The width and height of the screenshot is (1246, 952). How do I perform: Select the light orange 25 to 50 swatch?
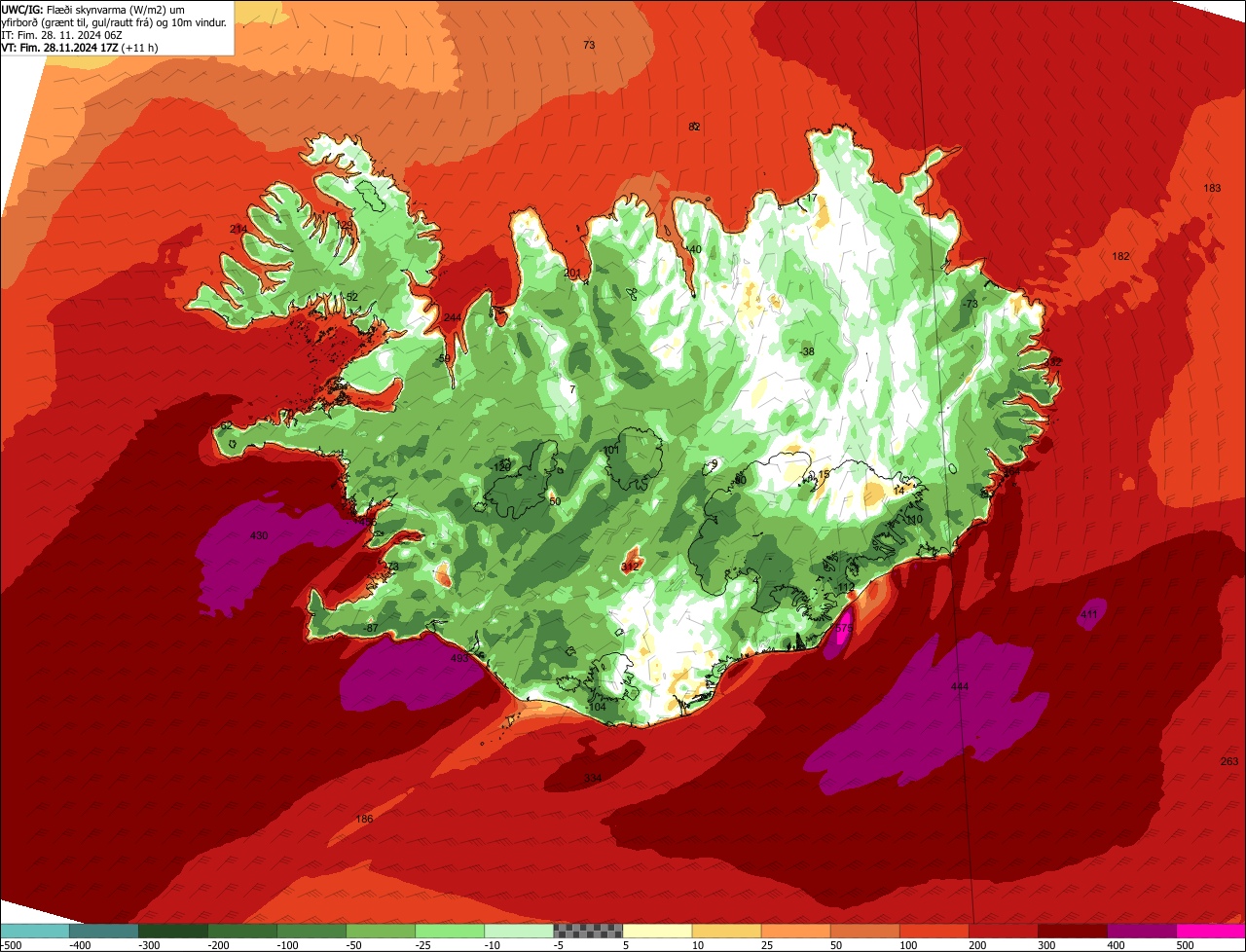click(x=795, y=931)
